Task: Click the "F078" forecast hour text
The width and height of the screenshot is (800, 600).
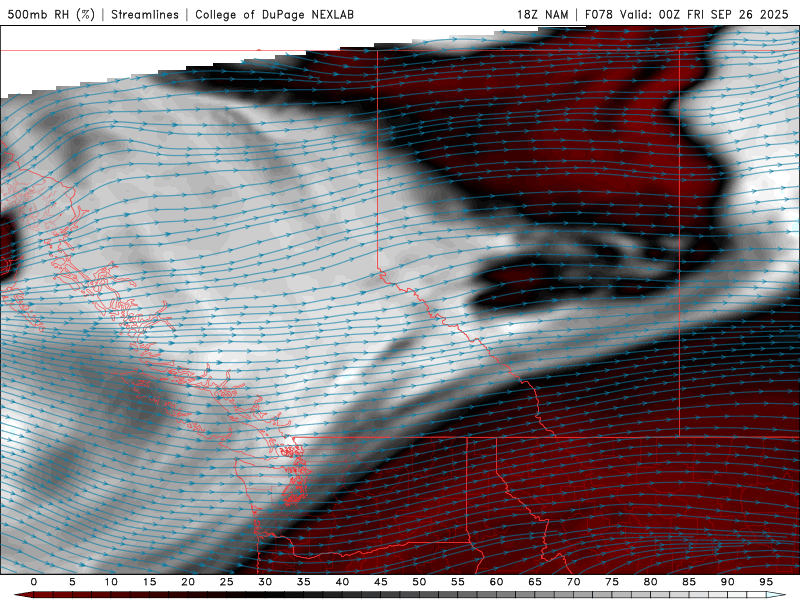Action: pyautogui.click(x=598, y=14)
